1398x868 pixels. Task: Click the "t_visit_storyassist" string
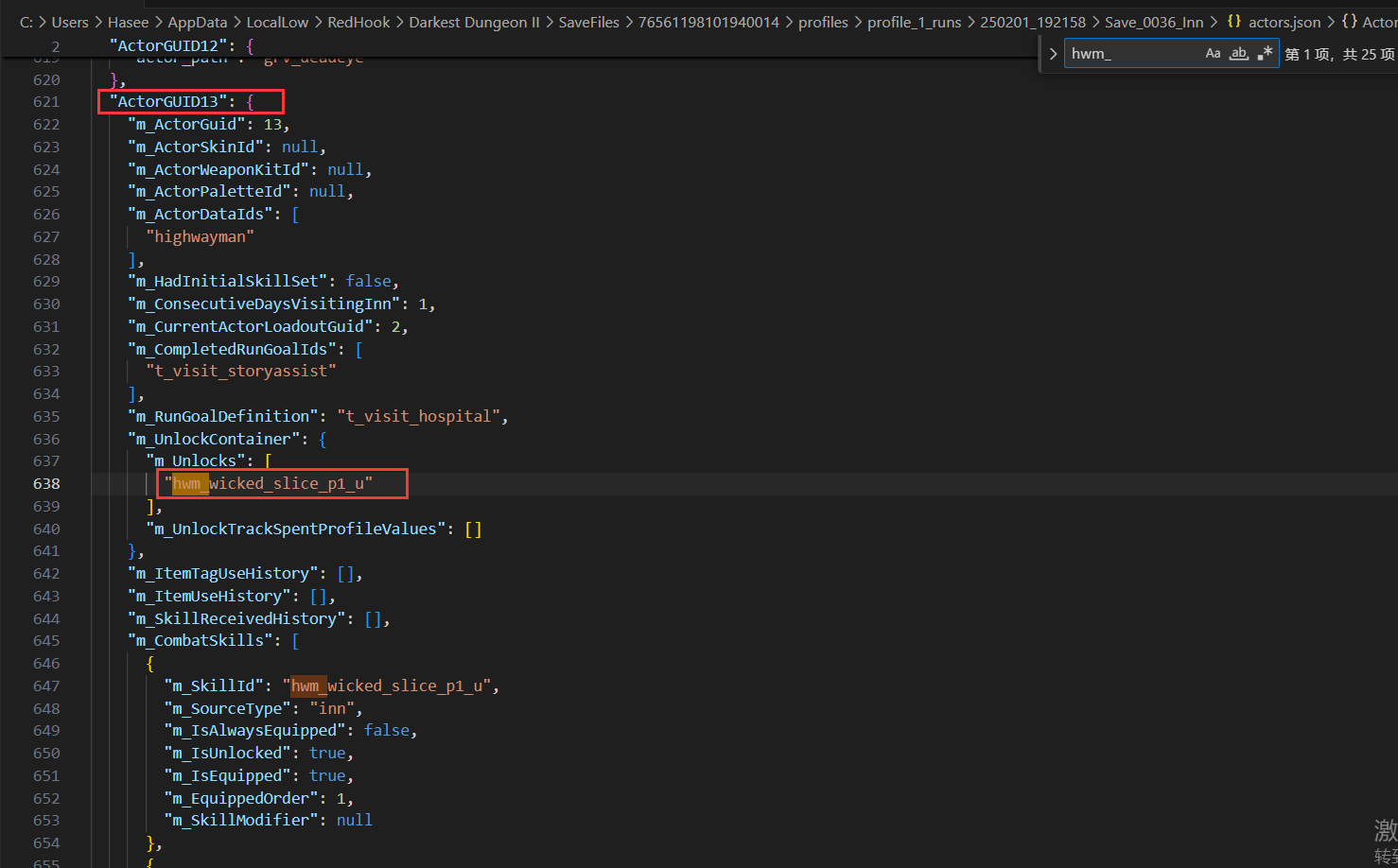(241, 372)
